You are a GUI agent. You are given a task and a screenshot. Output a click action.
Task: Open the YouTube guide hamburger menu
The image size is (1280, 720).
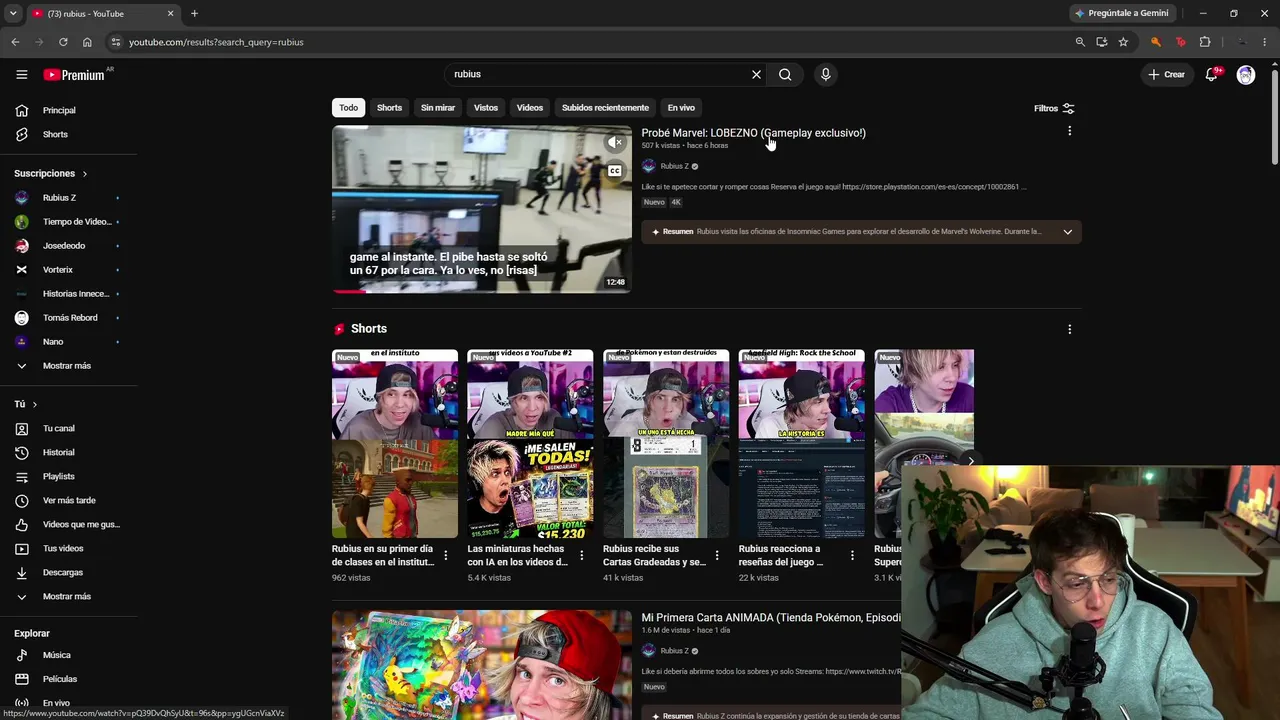tap(21, 74)
